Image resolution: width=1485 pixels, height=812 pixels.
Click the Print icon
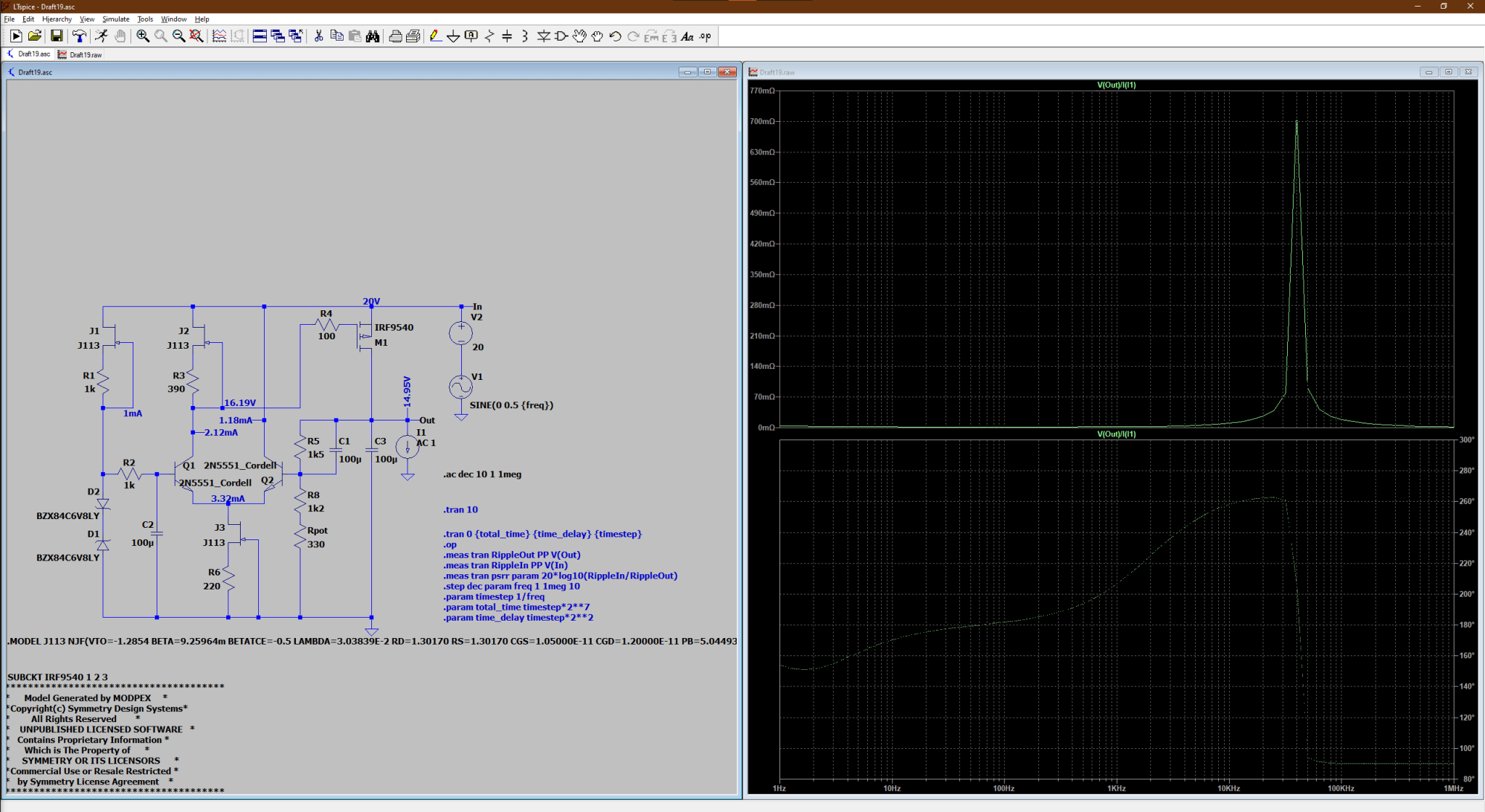(x=413, y=36)
